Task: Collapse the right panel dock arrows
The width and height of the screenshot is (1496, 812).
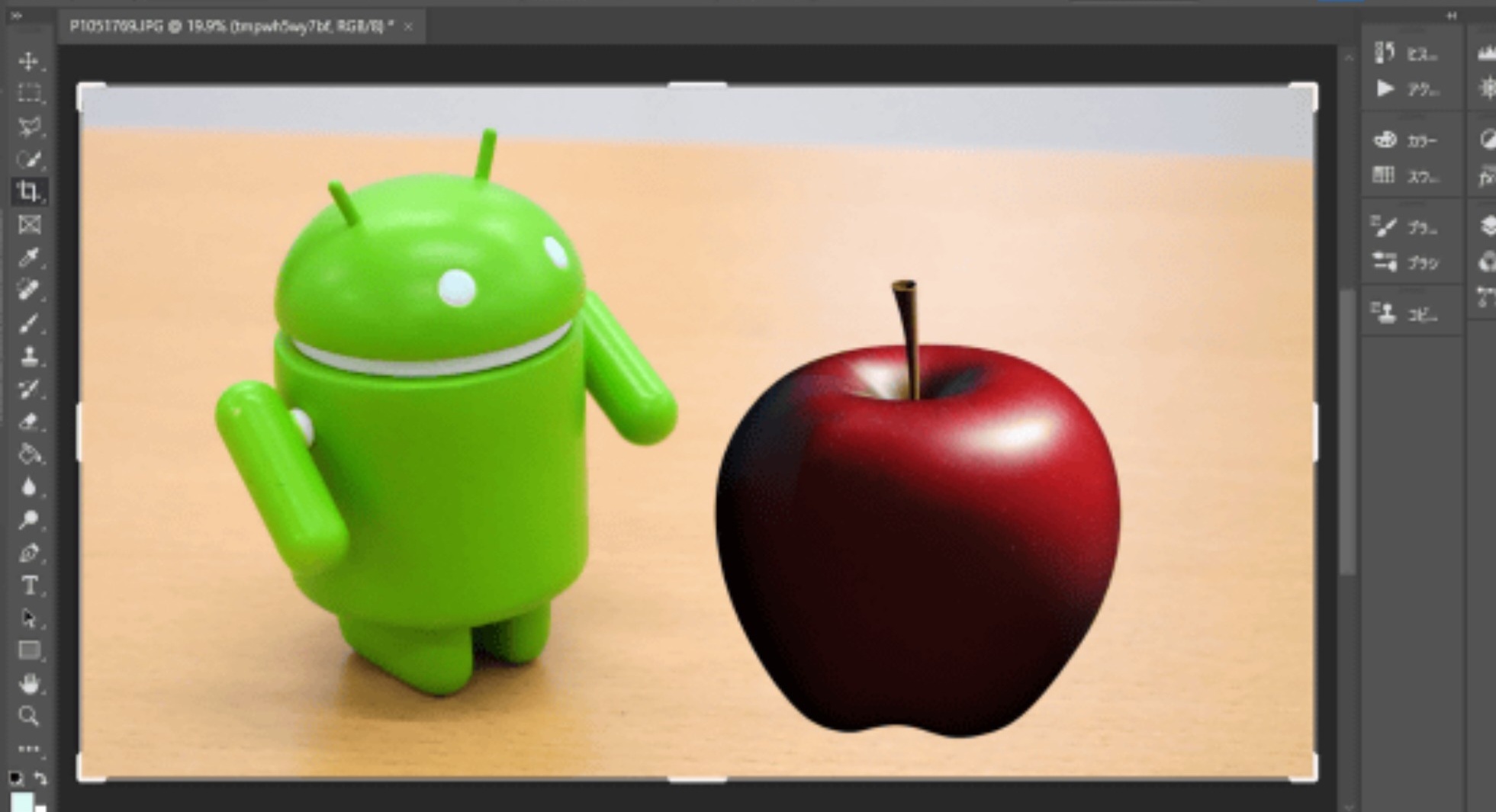Action: pos(1452,15)
